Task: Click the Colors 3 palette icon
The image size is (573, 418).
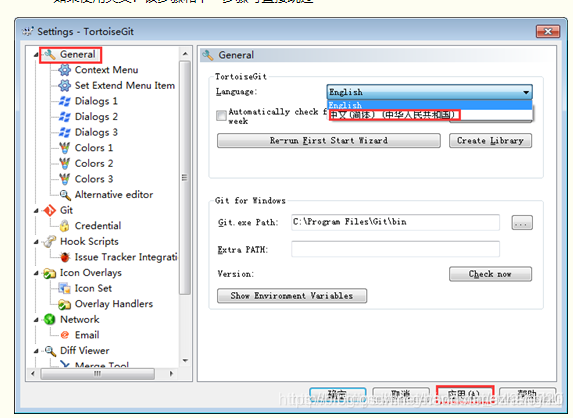Action: pos(65,179)
